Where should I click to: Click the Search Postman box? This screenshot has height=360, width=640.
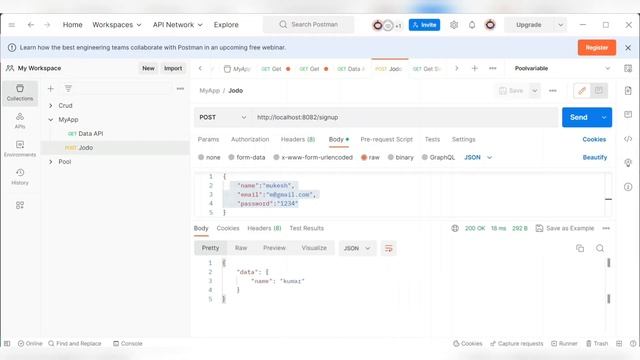(x=309, y=25)
